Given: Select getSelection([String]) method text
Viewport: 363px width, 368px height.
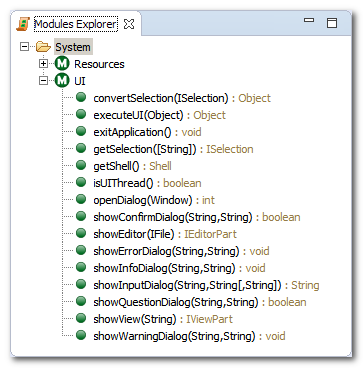Looking at the screenshot, I should click(145, 149).
